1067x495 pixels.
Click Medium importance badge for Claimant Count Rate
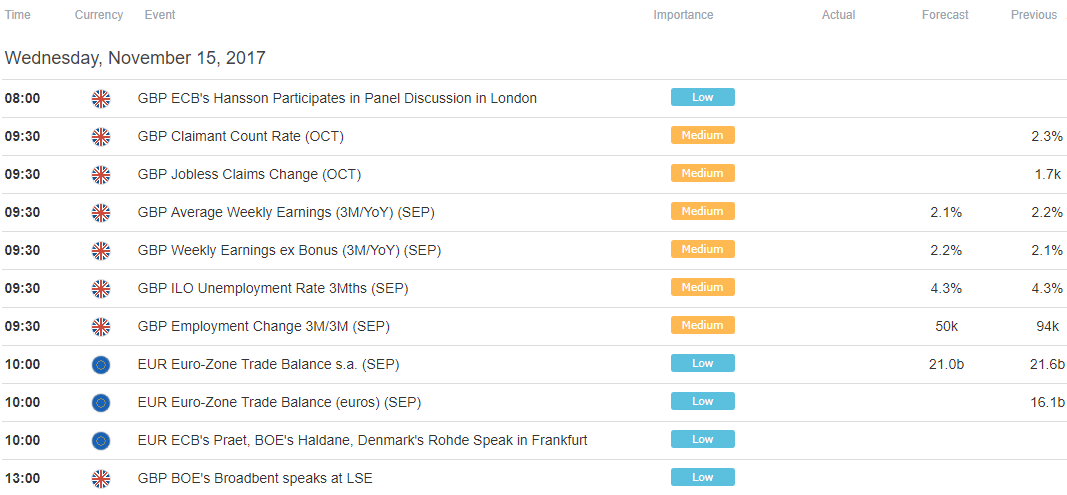703,135
